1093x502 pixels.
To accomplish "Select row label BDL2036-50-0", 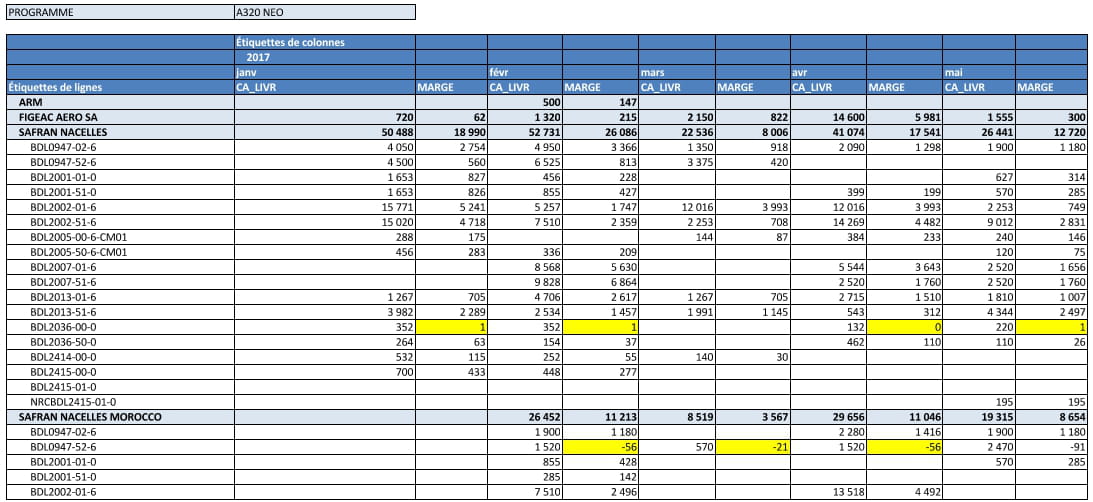I will tap(121, 341).
